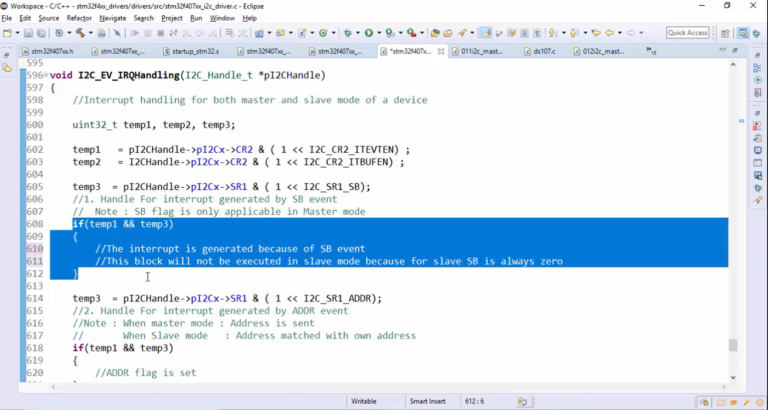Click the vertical scrollbar thumb

pyautogui.click(x=734, y=345)
